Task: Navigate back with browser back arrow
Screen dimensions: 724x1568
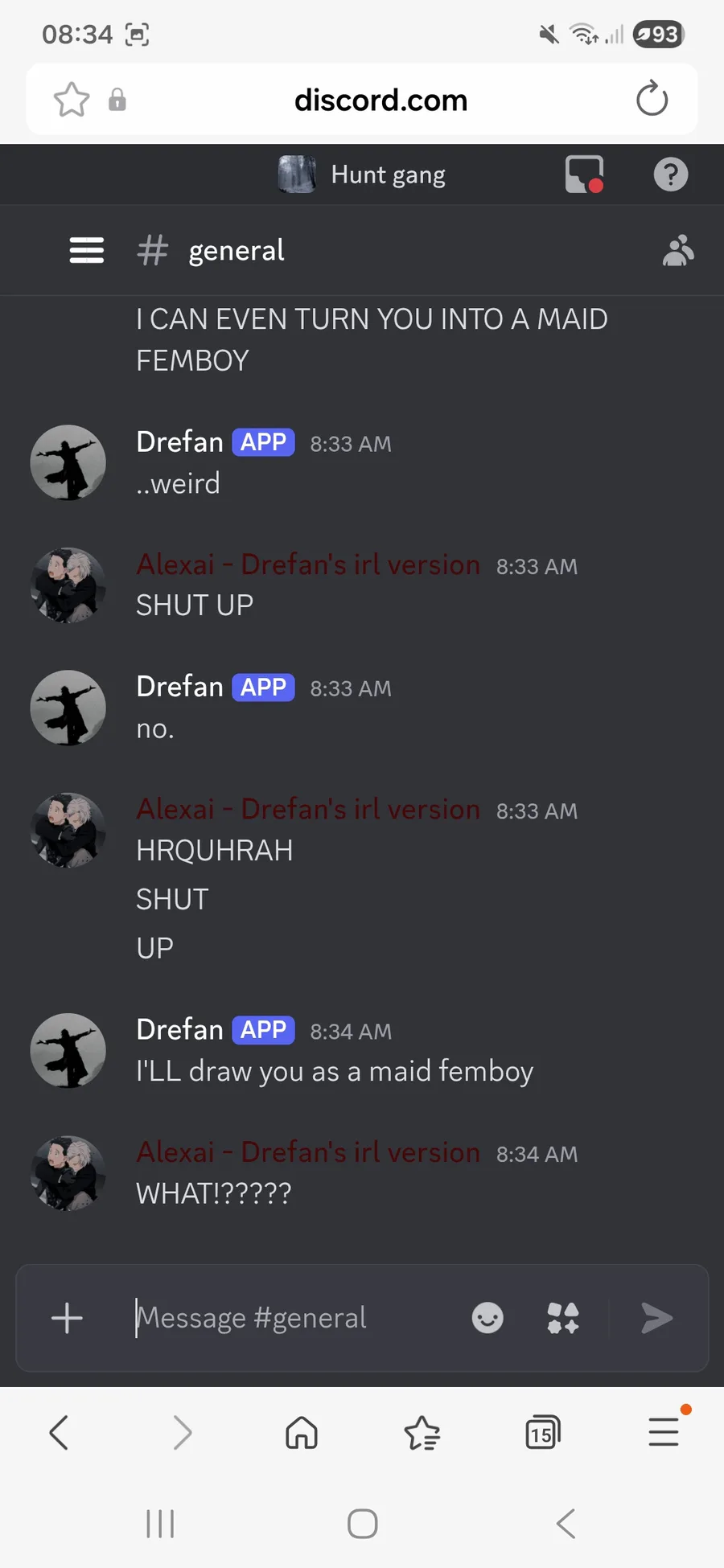Action: (x=59, y=1432)
